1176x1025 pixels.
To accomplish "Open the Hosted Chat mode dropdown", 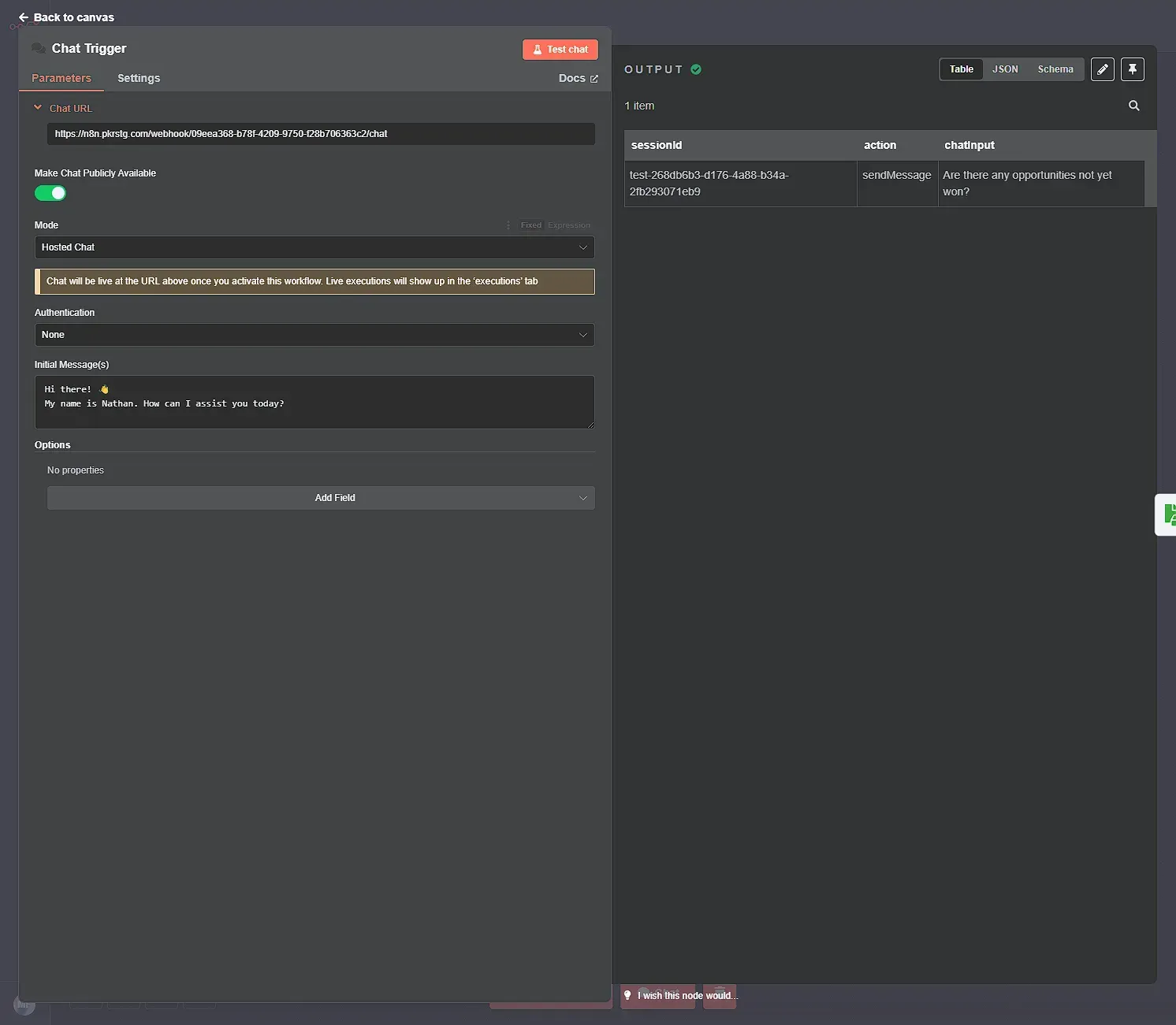I will click(314, 247).
